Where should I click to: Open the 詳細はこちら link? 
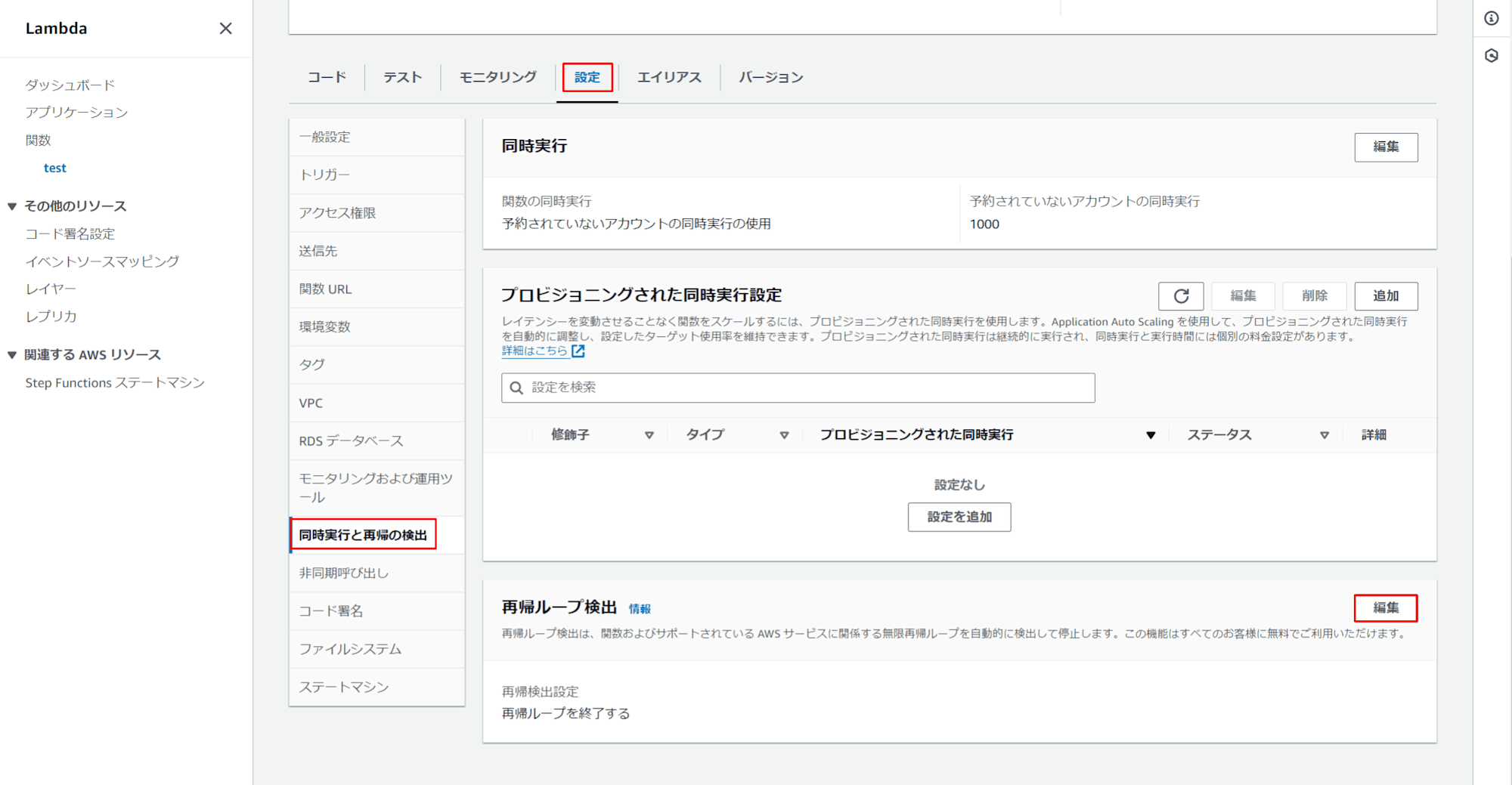[534, 351]
